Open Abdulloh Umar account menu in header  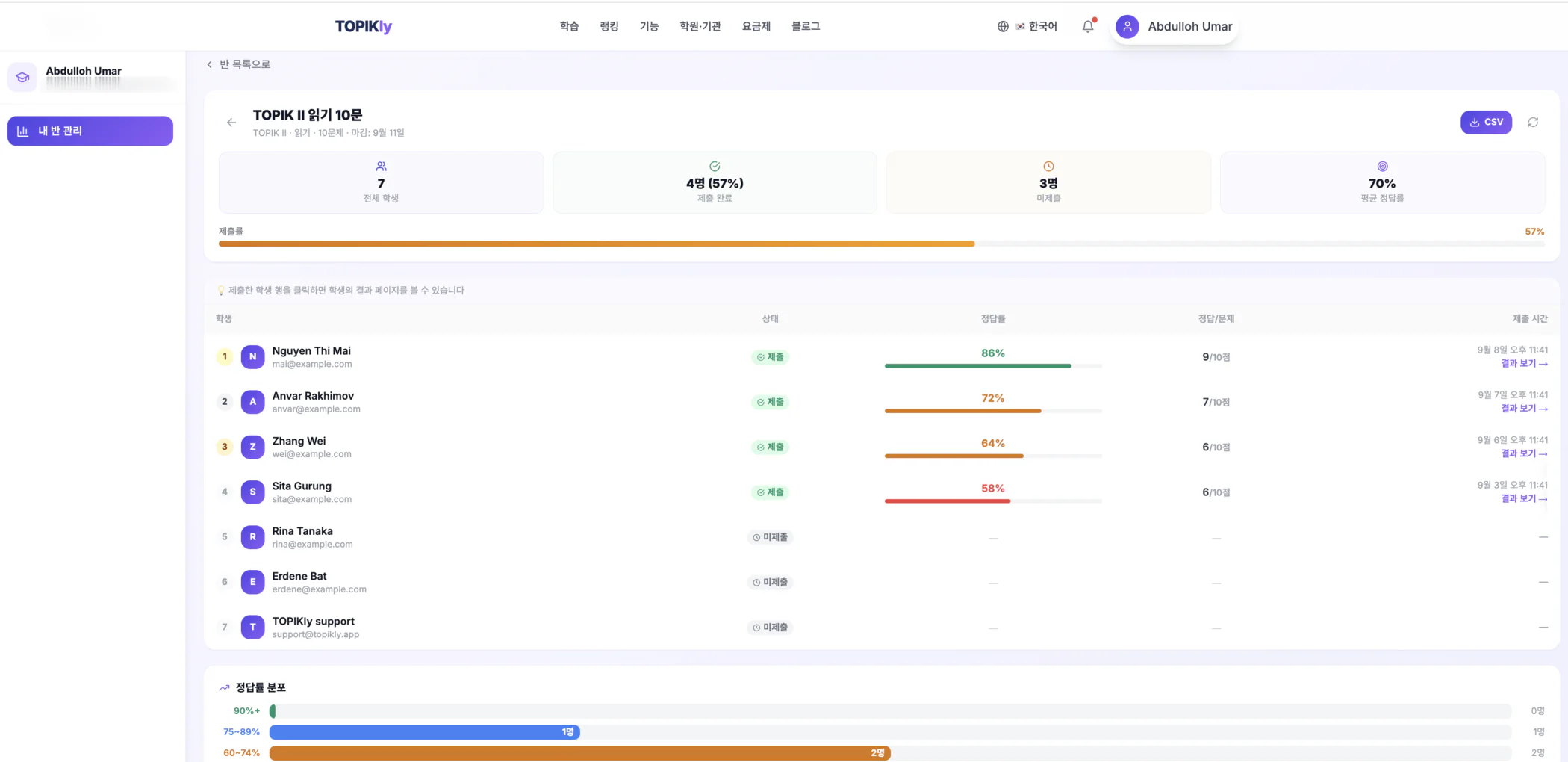point(1174,26)
